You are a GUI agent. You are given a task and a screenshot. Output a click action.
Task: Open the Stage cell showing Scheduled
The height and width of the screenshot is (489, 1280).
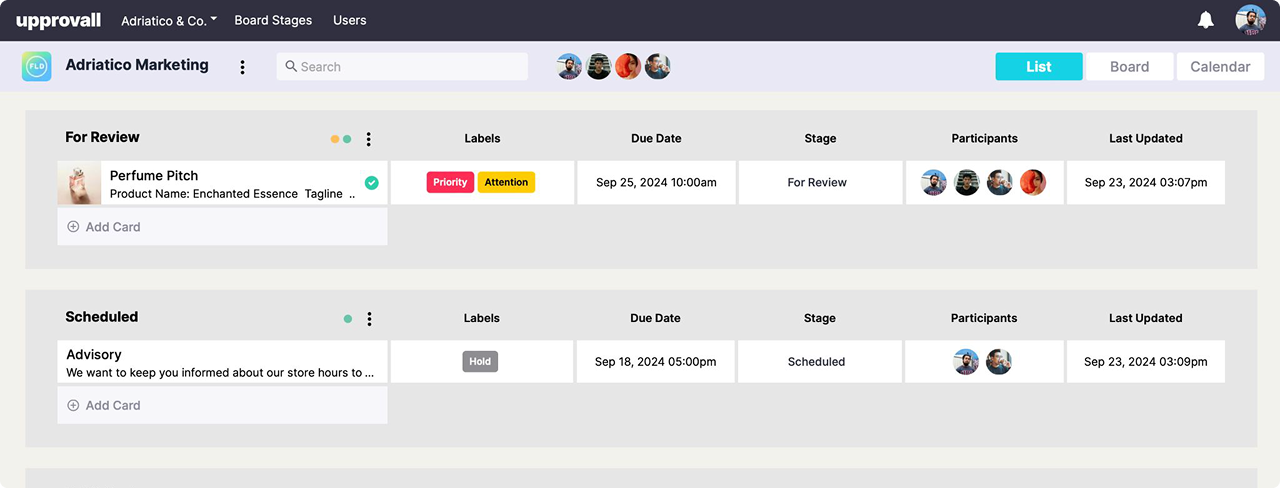817,362
